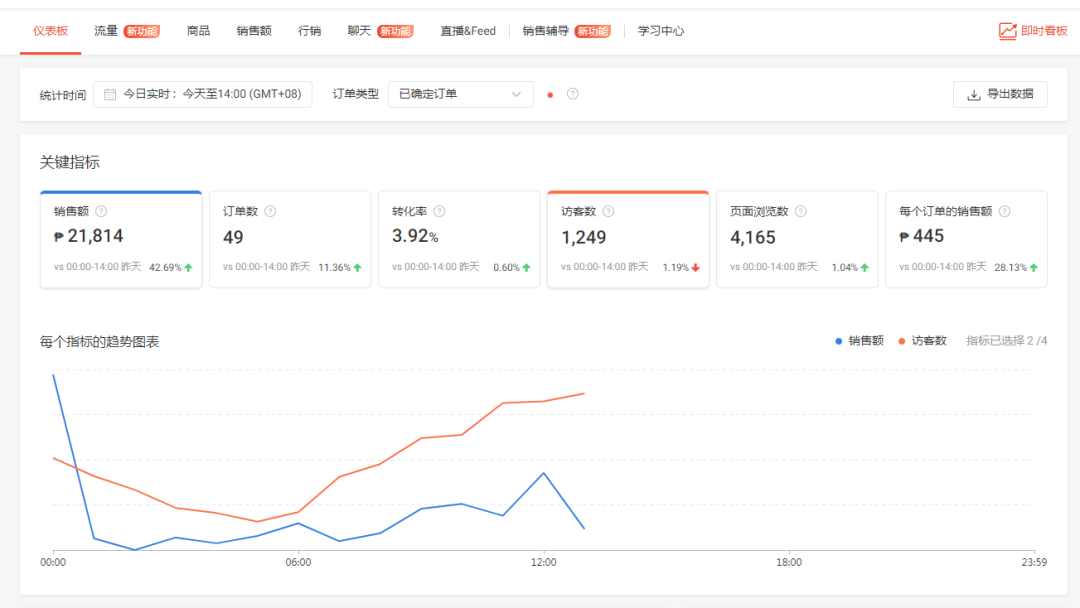Viewport: 1080px width, 608px height.
Task: Open the 聊天 tab
Action: [359, 31]
